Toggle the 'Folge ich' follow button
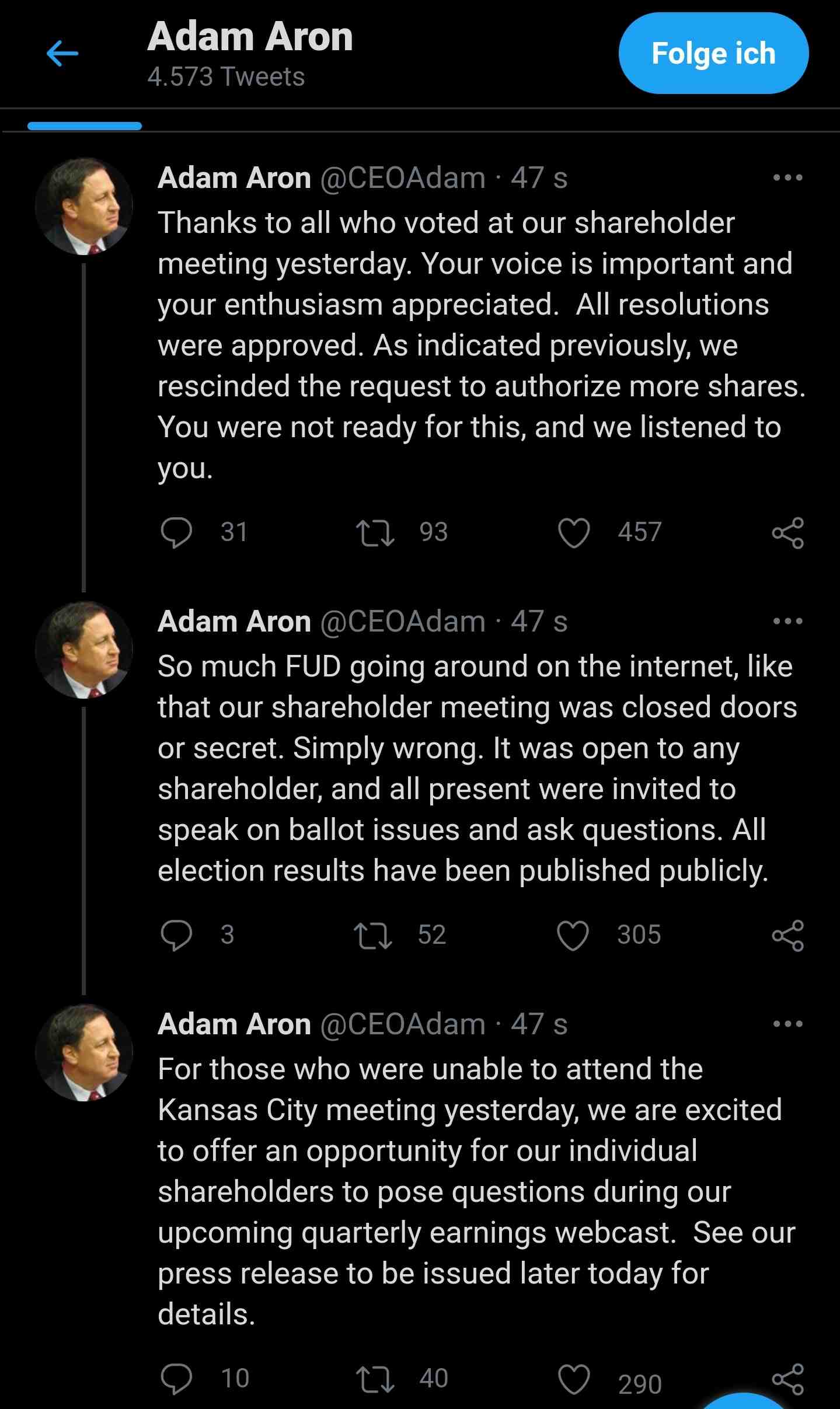This screenshot has width=840, height=1409. pos(713,53)
